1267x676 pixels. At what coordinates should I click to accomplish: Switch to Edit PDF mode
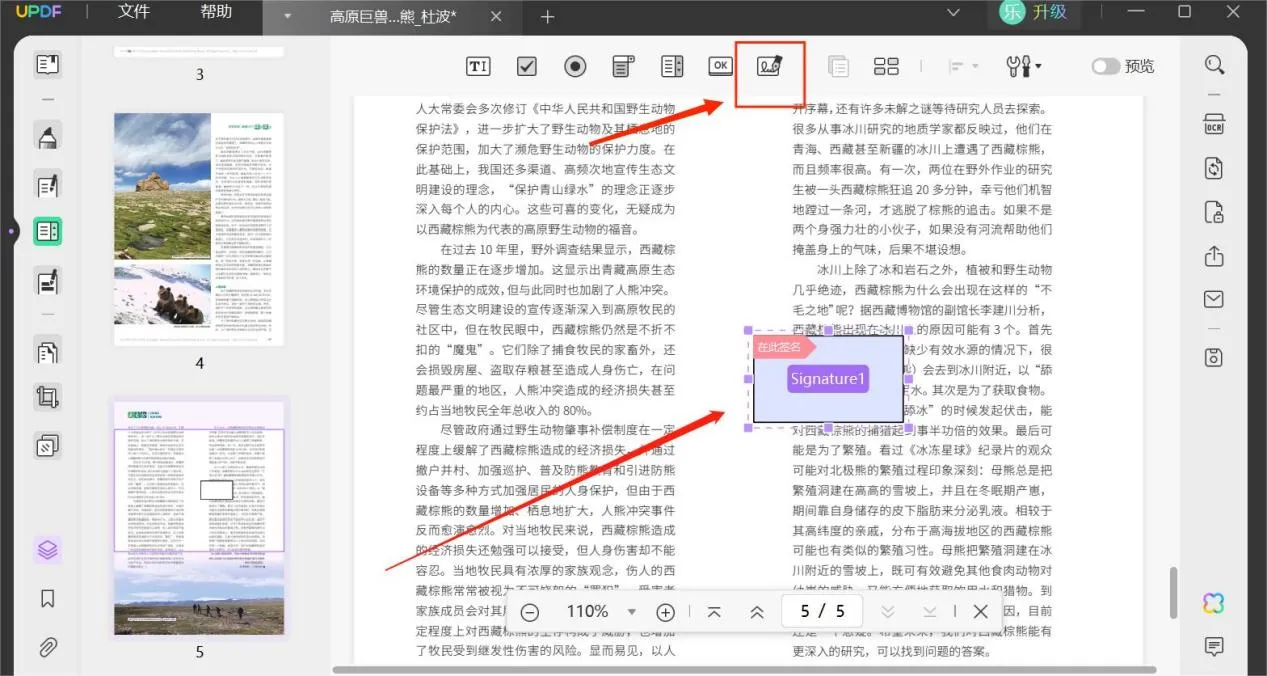tap(47, 185)
